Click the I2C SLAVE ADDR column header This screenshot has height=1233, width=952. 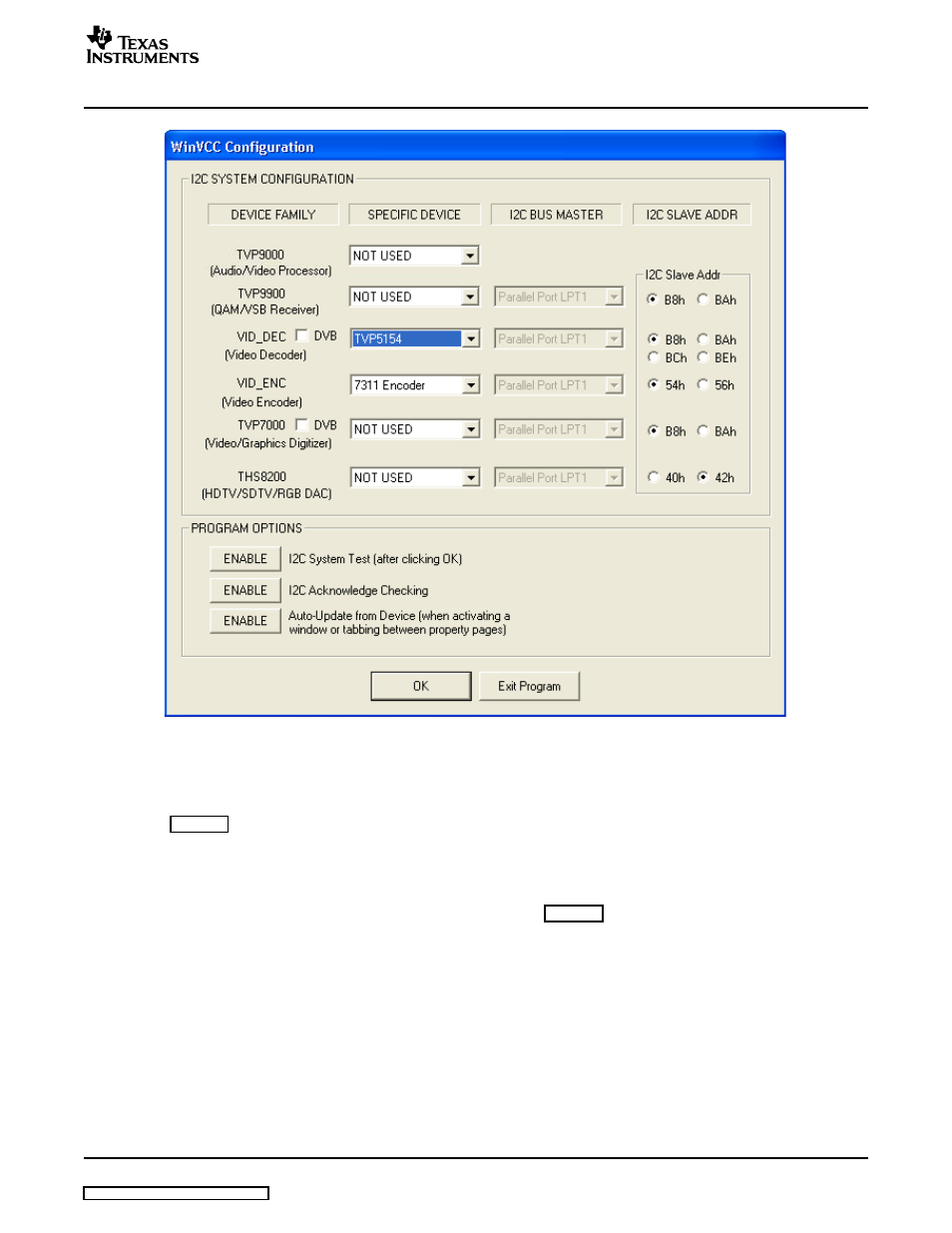coord(692,215)
